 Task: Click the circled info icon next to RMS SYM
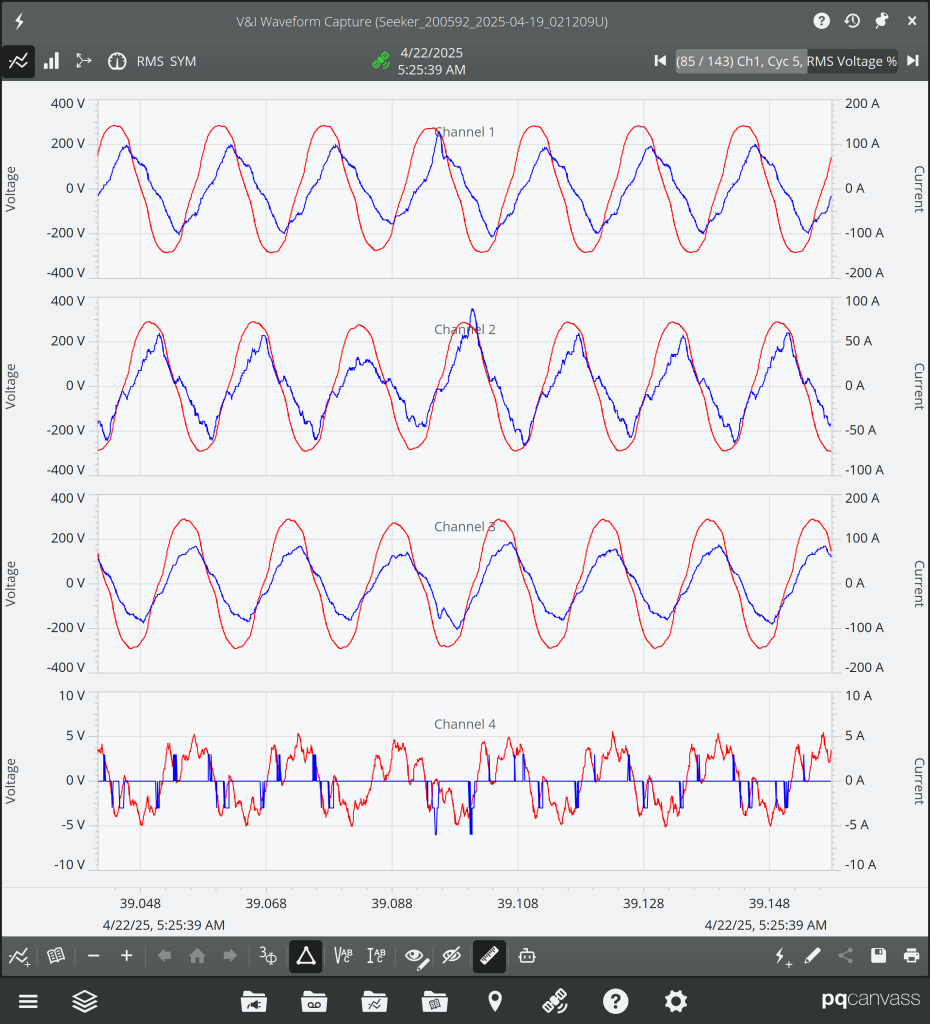117,61
